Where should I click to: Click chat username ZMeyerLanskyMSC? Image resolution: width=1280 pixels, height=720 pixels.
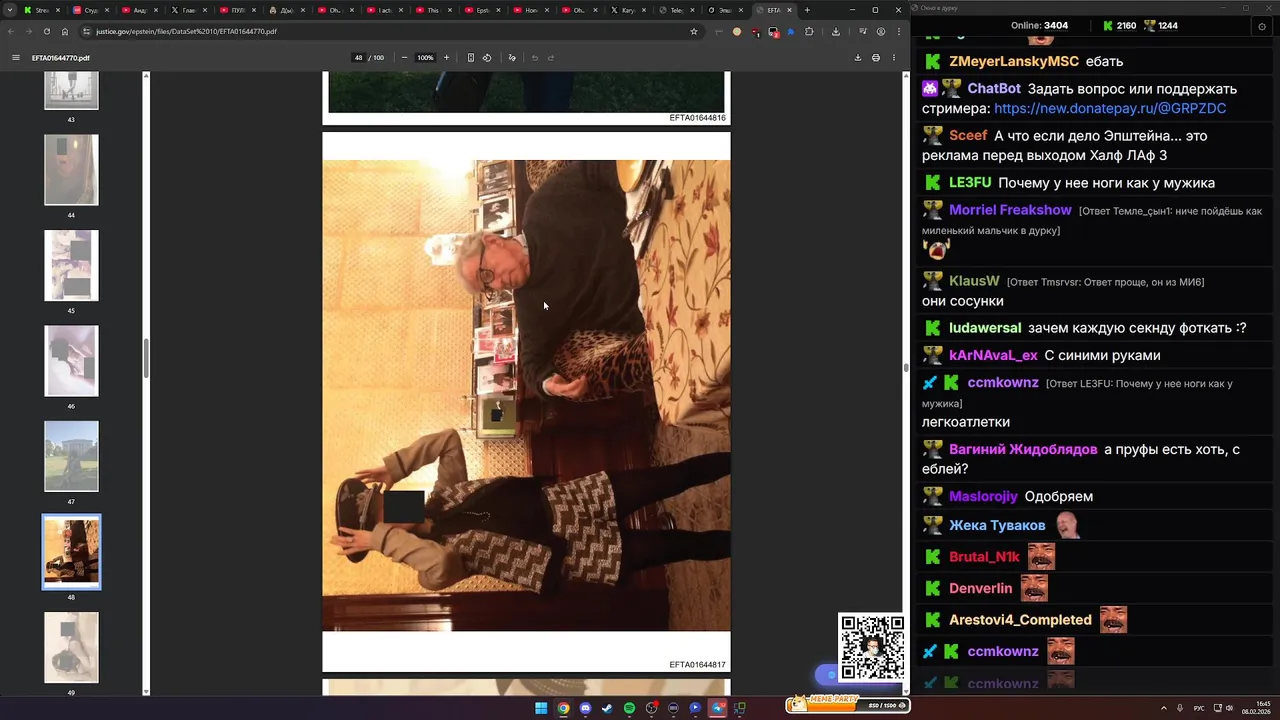(x=1014, y=62)
